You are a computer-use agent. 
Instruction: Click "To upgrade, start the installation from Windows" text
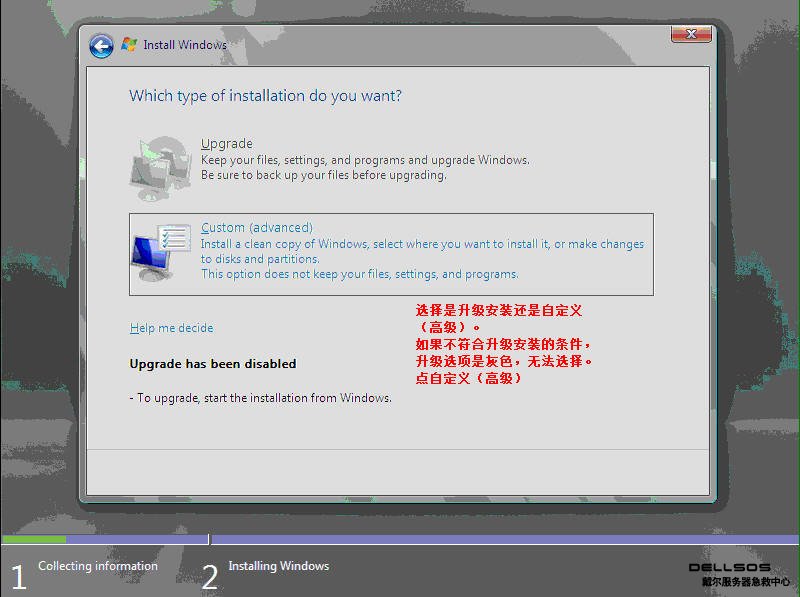[261, 397]
